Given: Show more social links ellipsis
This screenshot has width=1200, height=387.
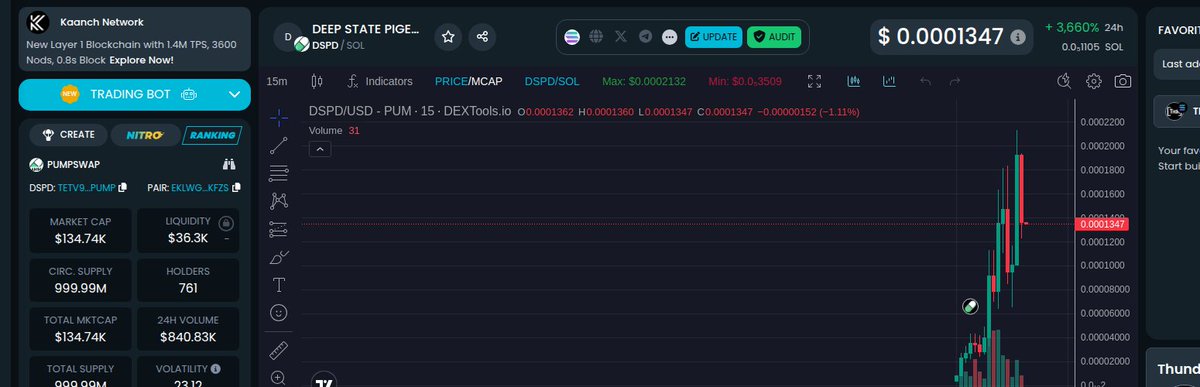Looking at the screenshot, I should click(x=669, y=37).
